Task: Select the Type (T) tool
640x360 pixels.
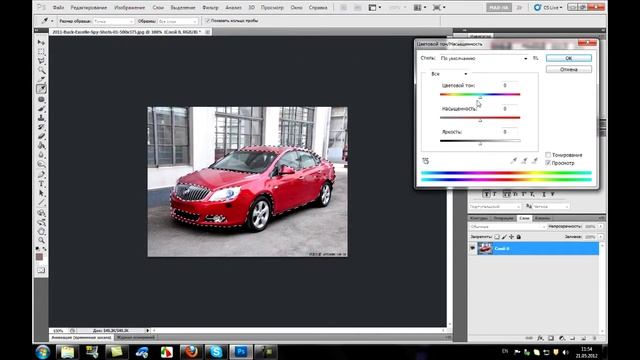Action: tap(41, 184)
